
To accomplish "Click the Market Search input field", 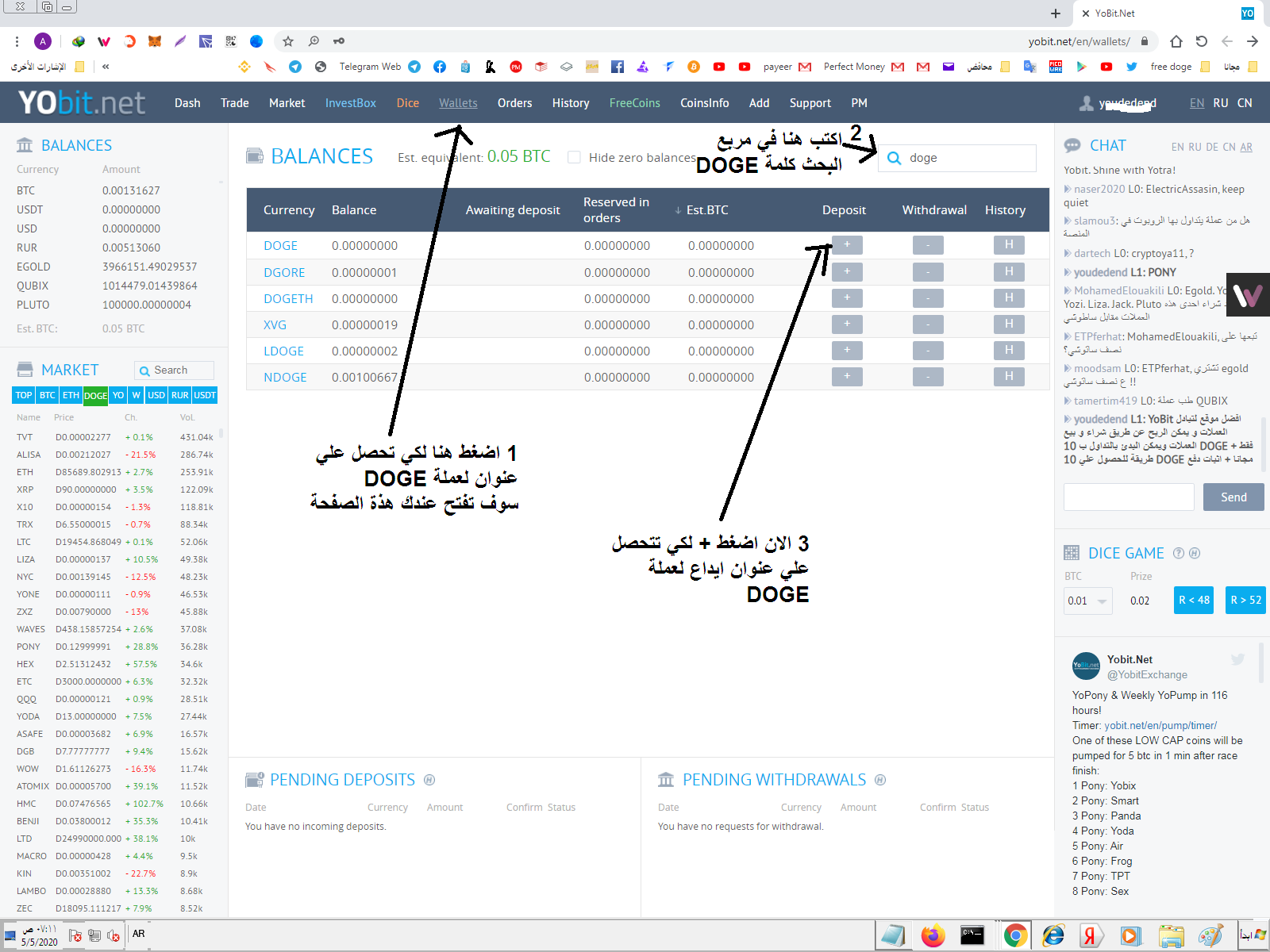I will point(175,370).
